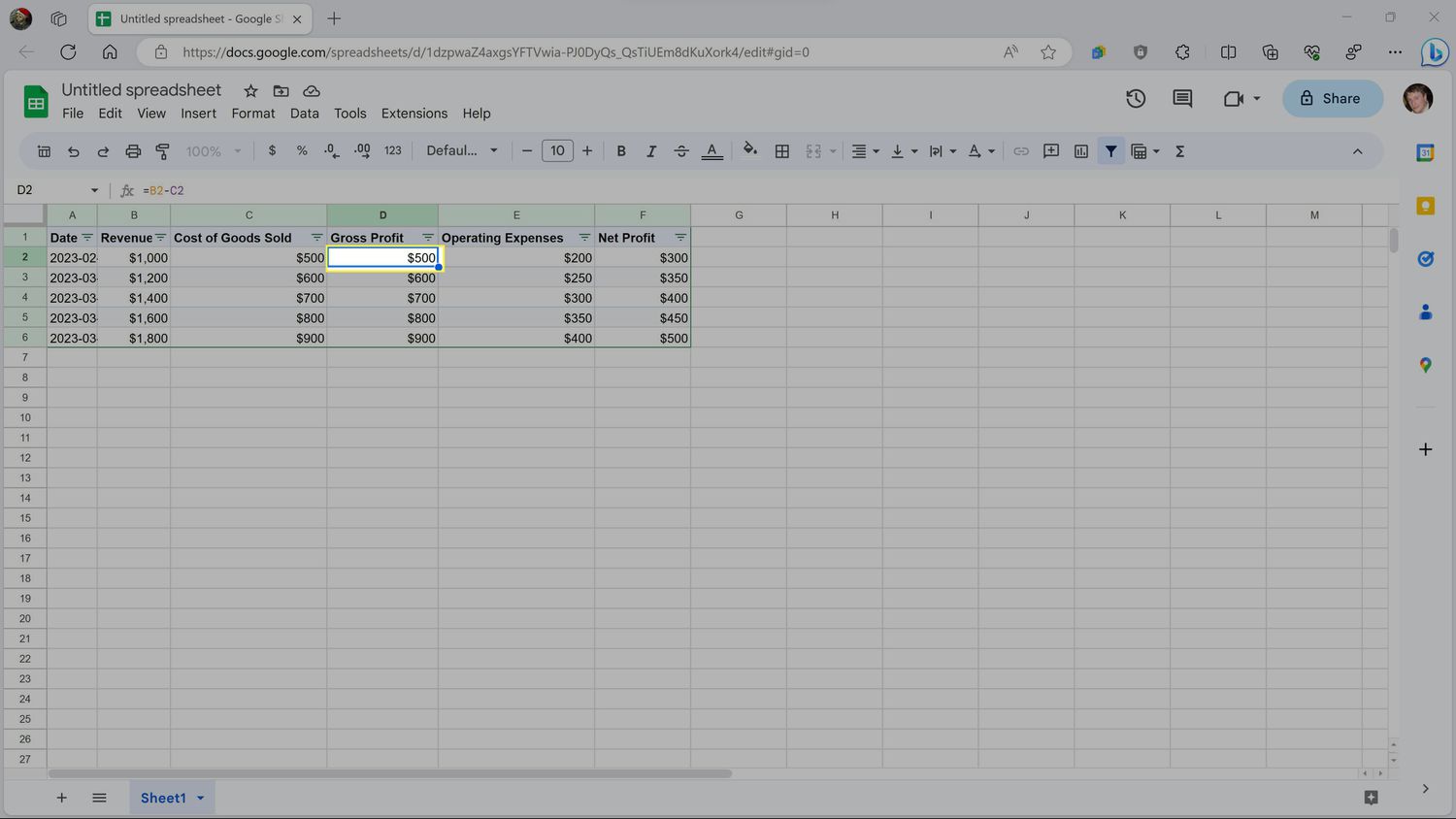Click the Share button
The width and height of the screenshot is (1456, 819).
[x=1332, y=98]
